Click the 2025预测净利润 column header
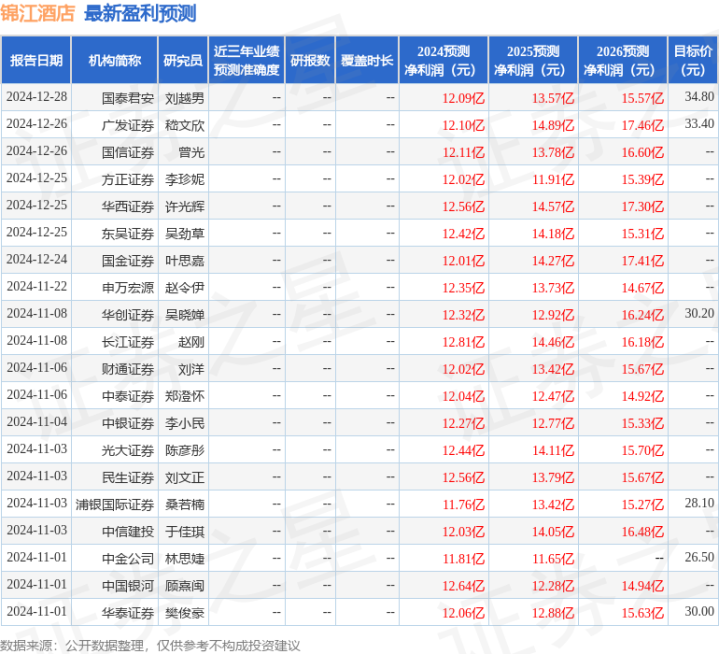 [x=533, y=61]
